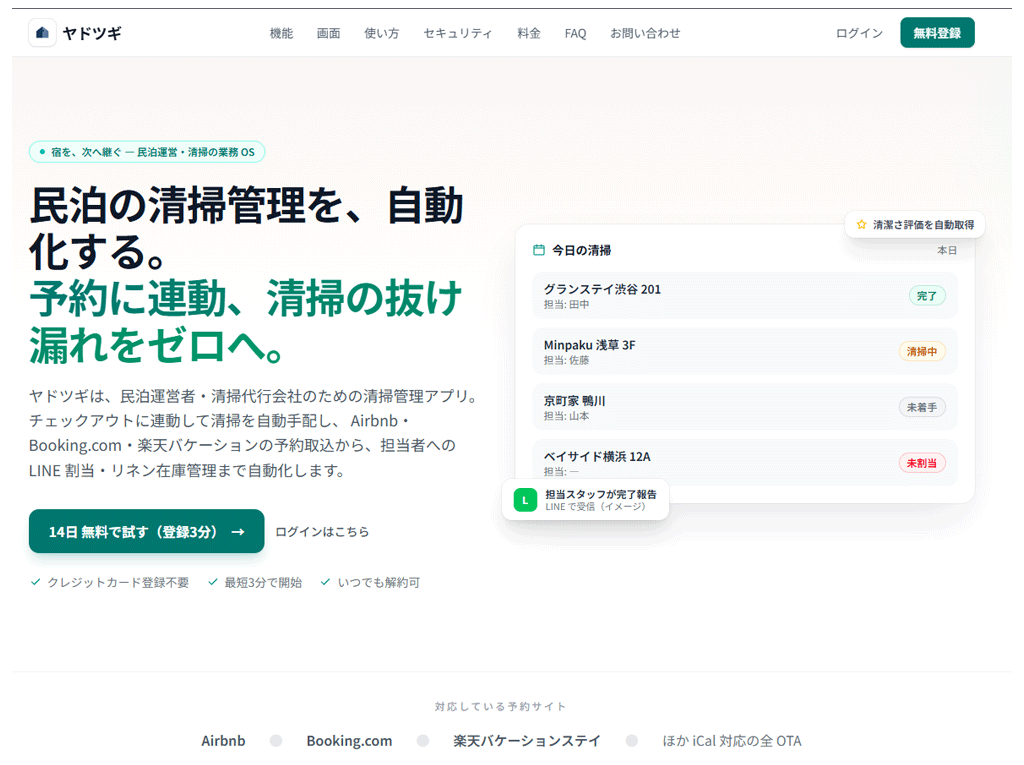Click the 清掃中 status badge

[921, 351]
